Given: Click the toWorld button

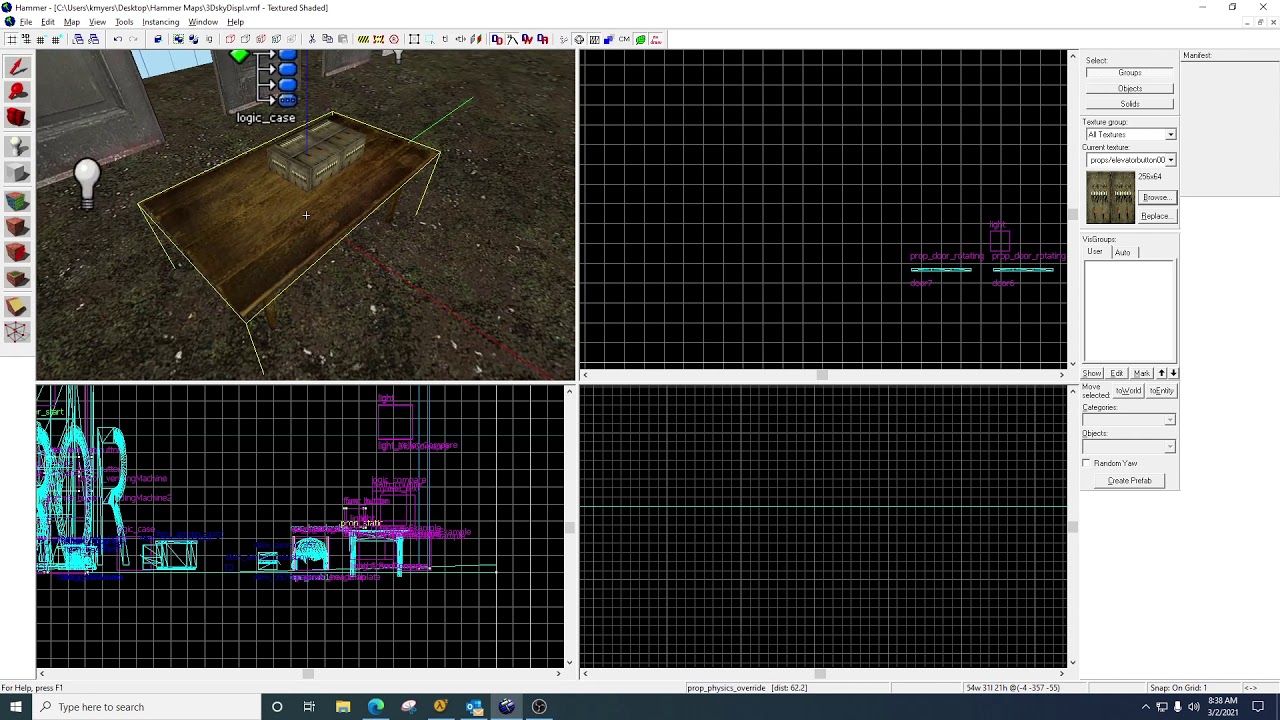Looking at the screenshot, I should 1128,391.
